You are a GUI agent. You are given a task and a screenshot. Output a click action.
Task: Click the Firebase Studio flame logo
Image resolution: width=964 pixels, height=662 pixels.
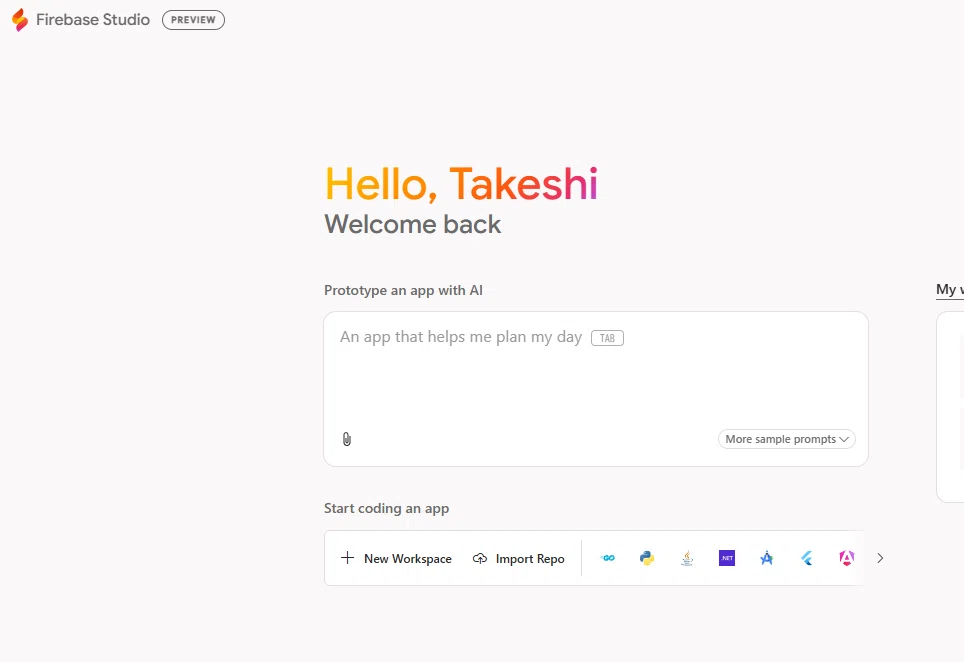coord(20,20)
